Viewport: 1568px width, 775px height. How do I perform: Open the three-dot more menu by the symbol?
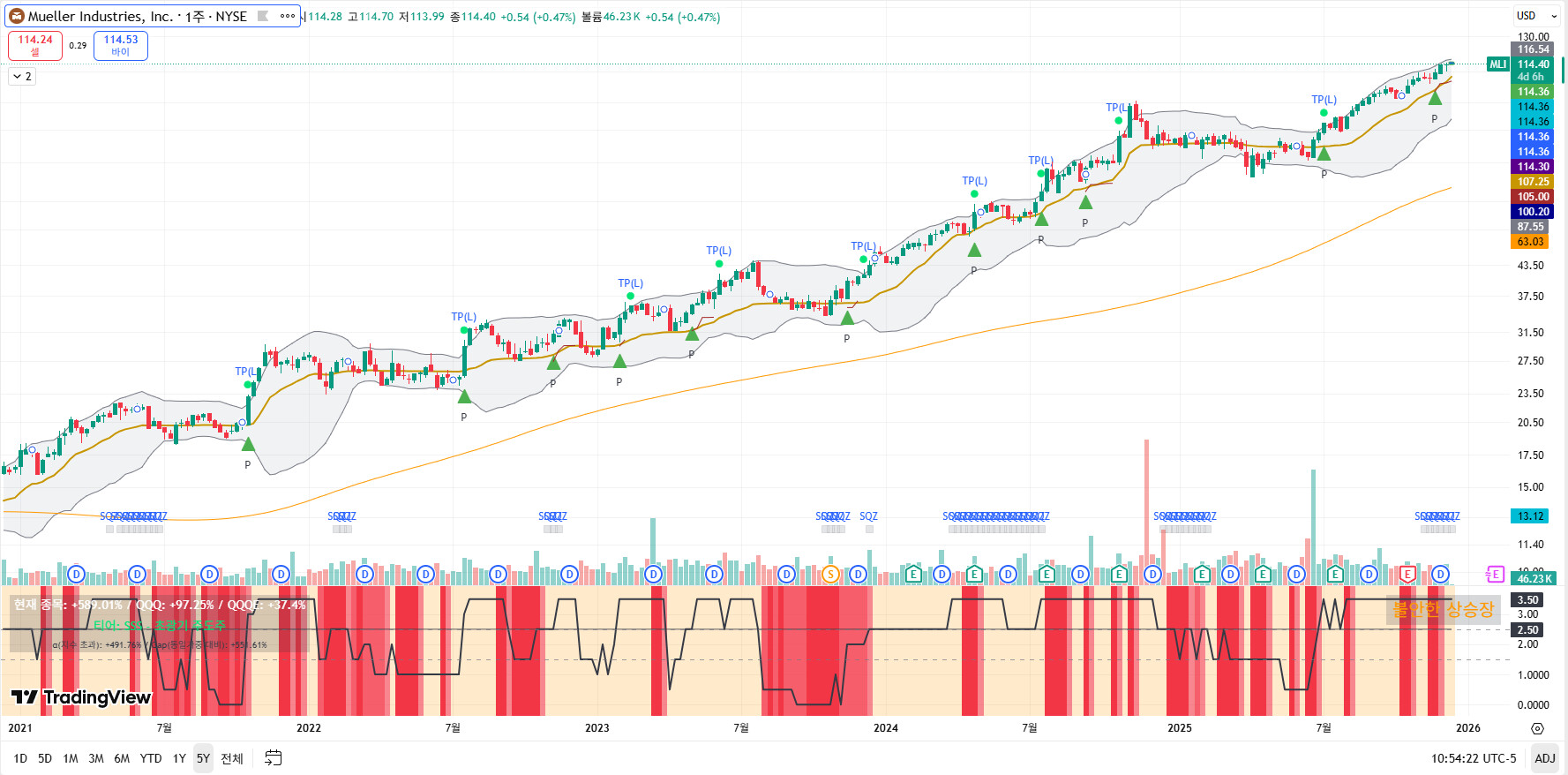coord(288,16)
